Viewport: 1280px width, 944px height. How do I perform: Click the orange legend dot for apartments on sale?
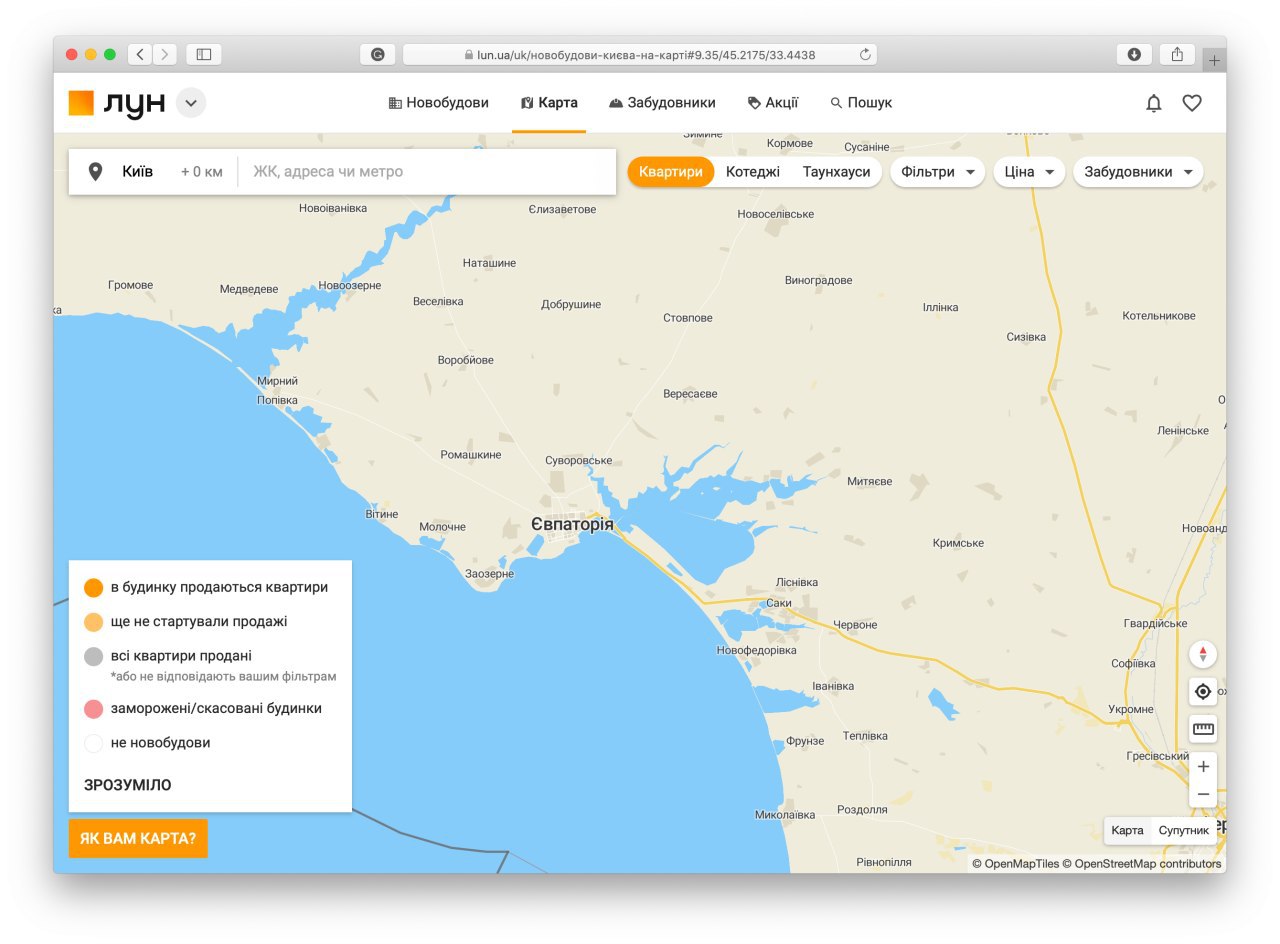(93, 588)
